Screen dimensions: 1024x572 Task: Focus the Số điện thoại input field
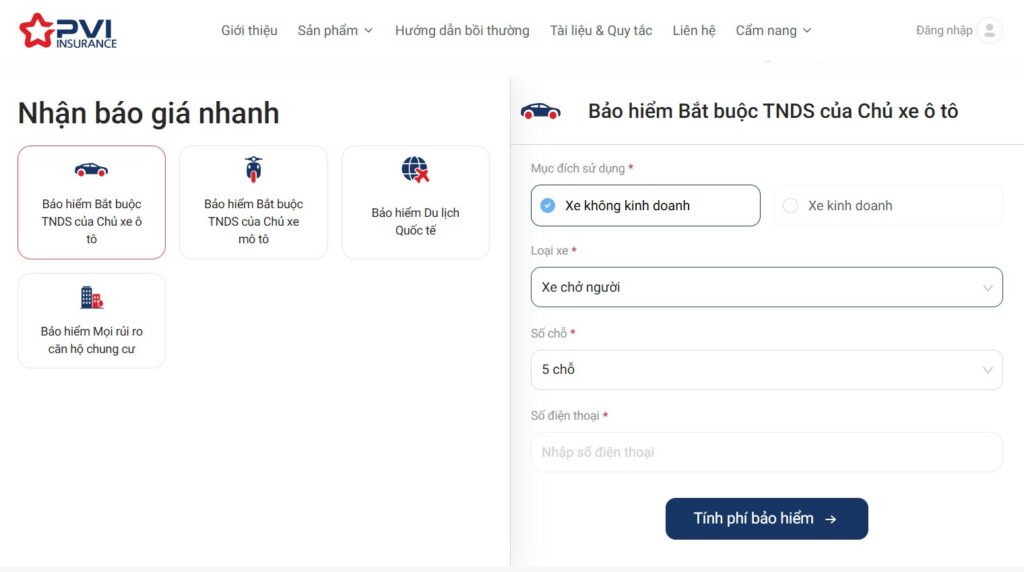coord(766,452)
